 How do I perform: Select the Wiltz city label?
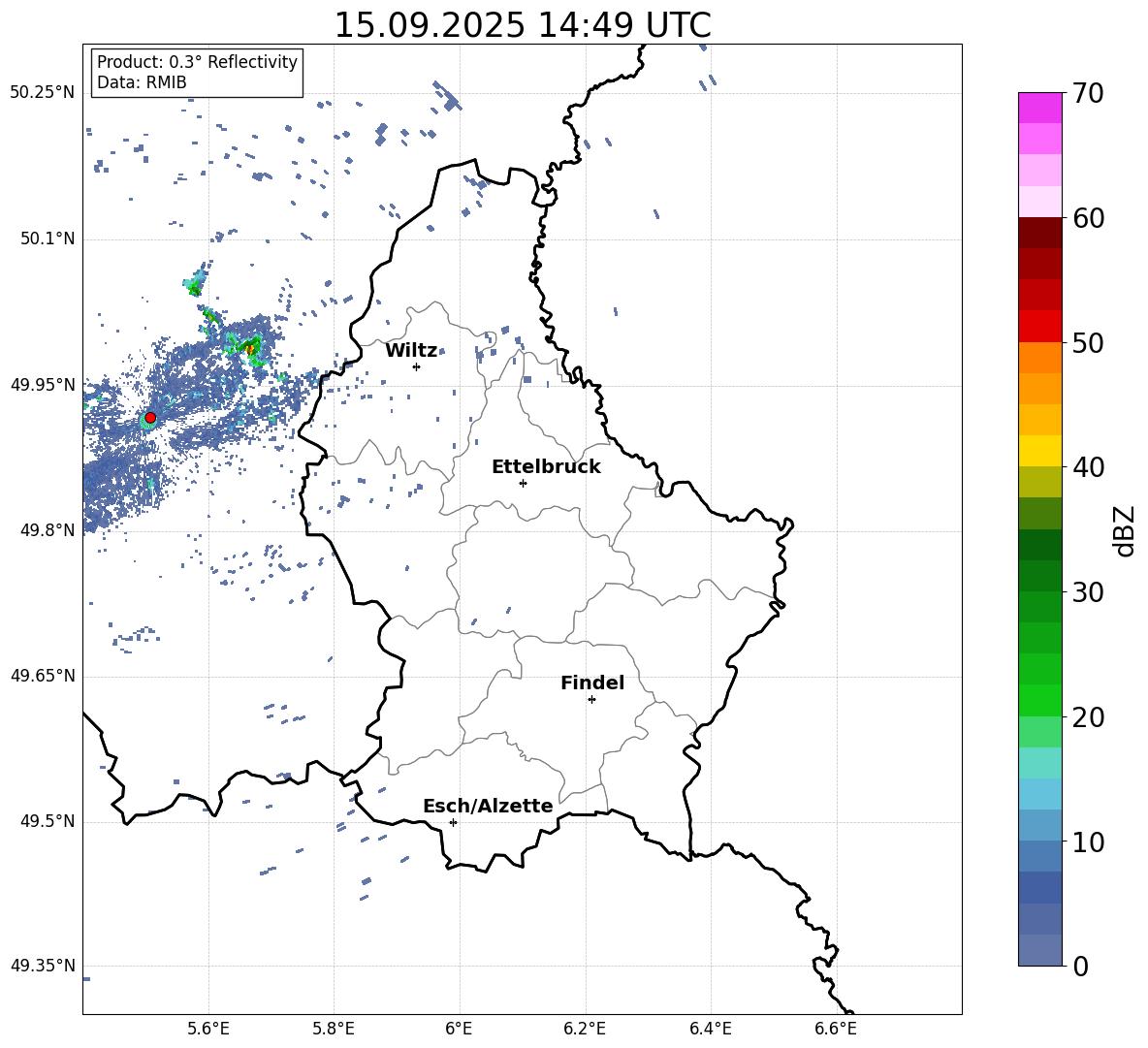click(411, 351)
